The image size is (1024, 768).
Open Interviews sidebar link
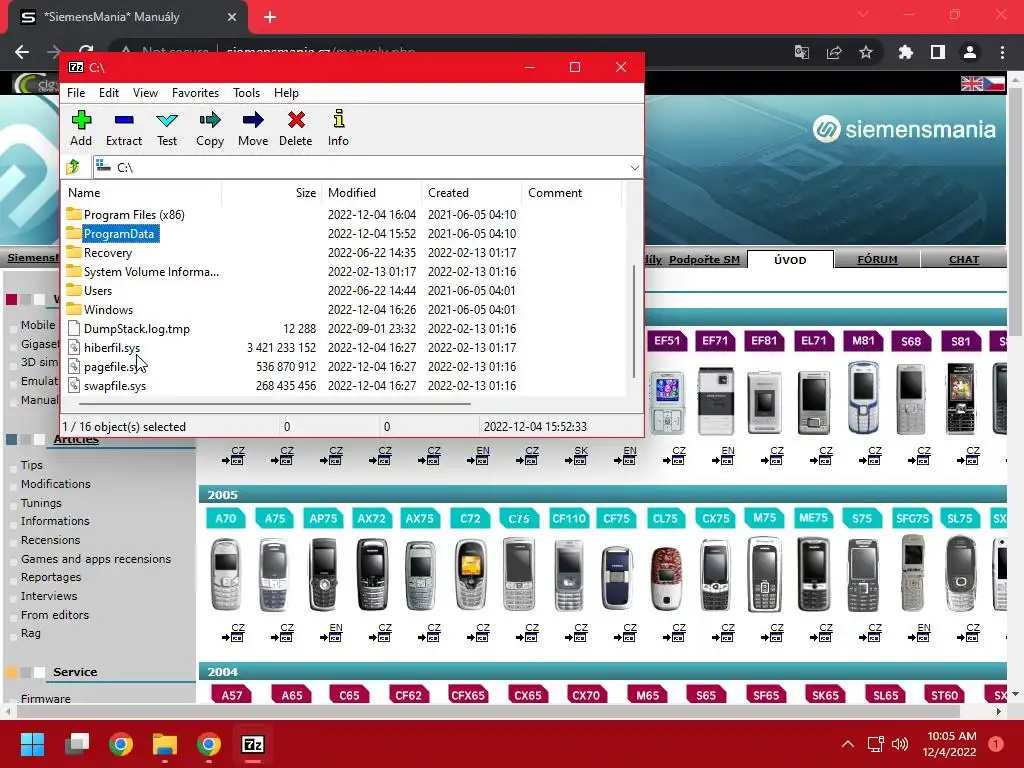coord(49,596)
